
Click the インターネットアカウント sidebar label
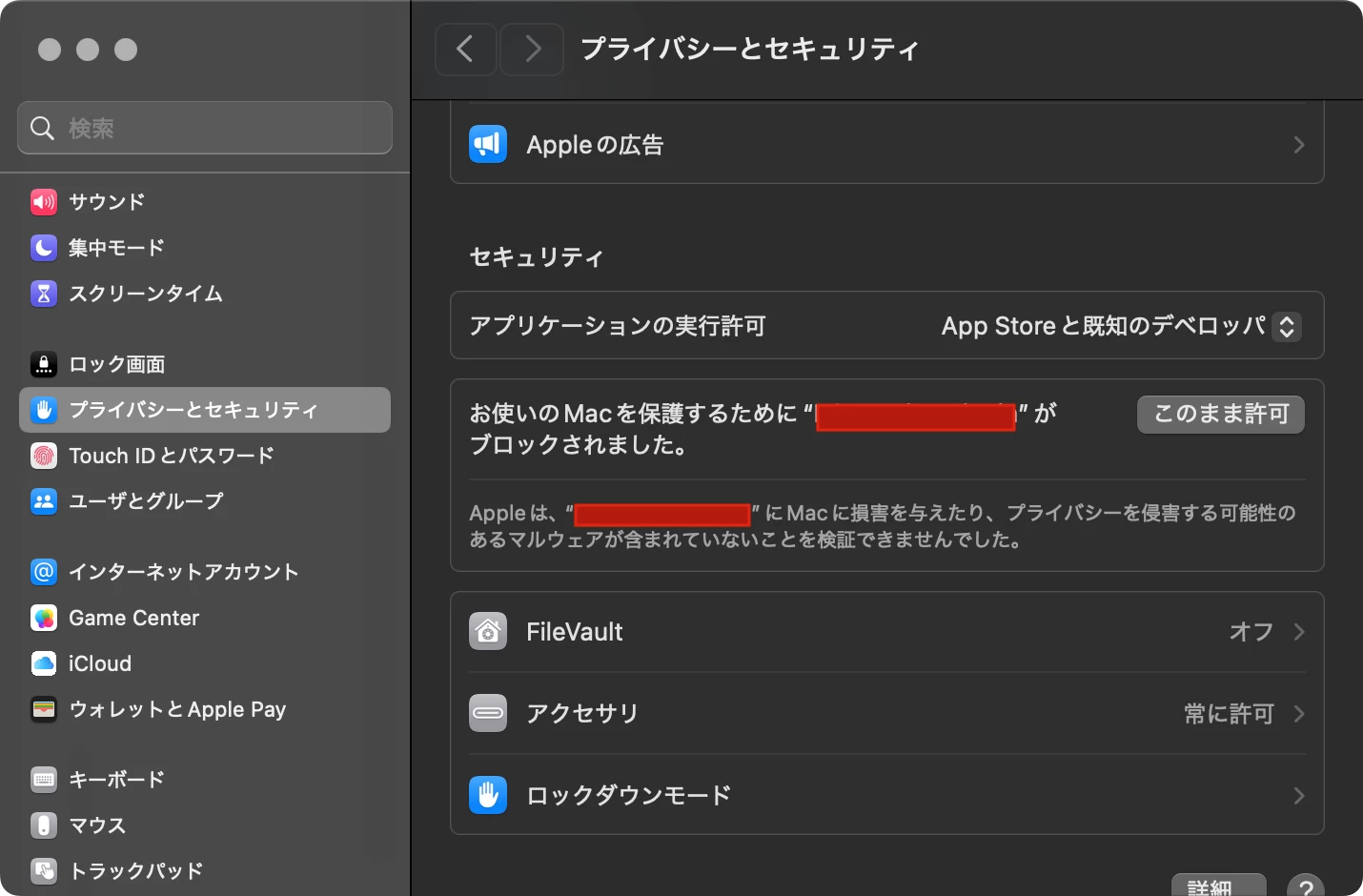184,572
